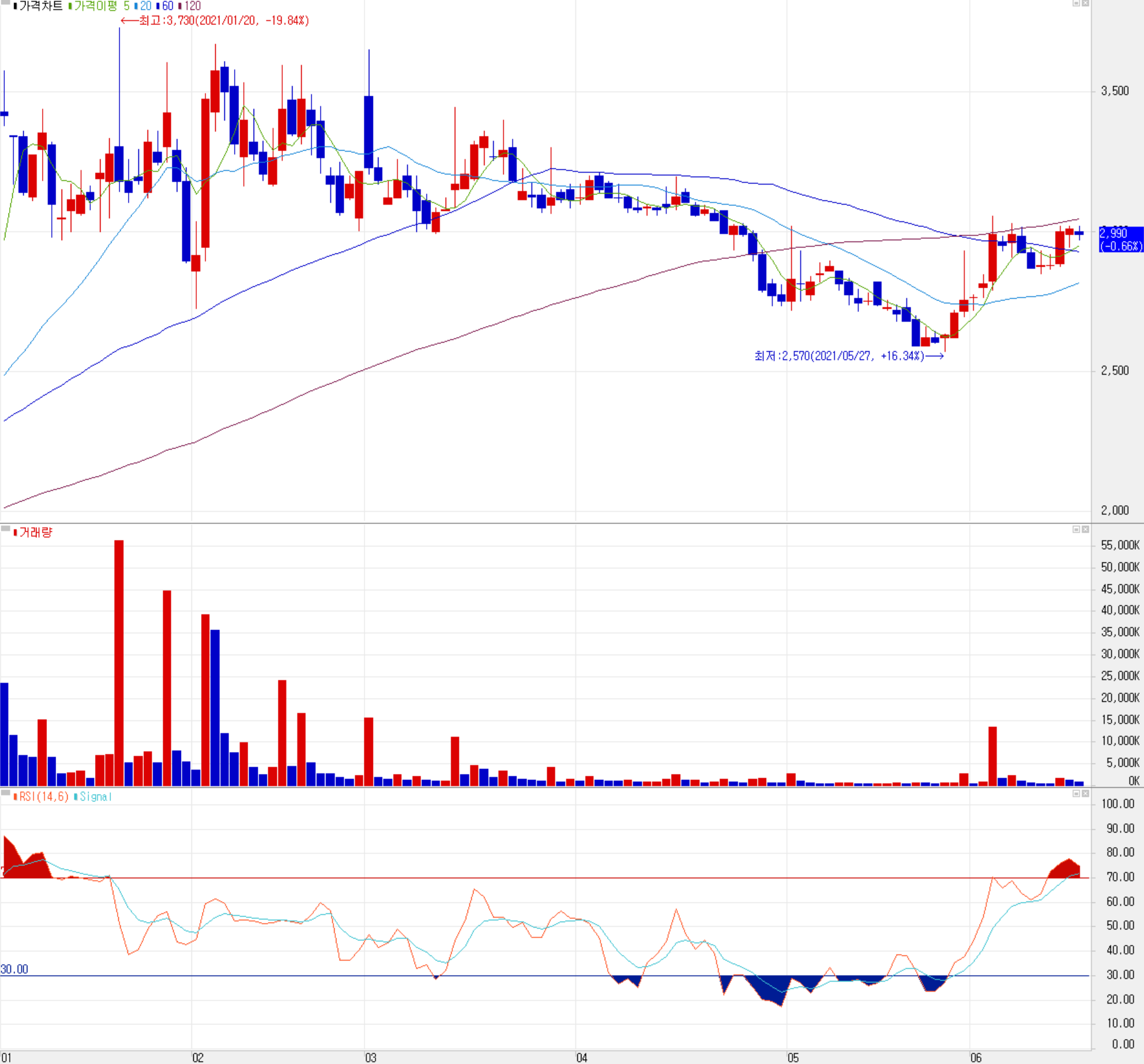The width and height of the screenshot is (1144, 1064).
Task: Click the 2,000 price axis label
Action: pyautogui.click(x=1115, y=511)
